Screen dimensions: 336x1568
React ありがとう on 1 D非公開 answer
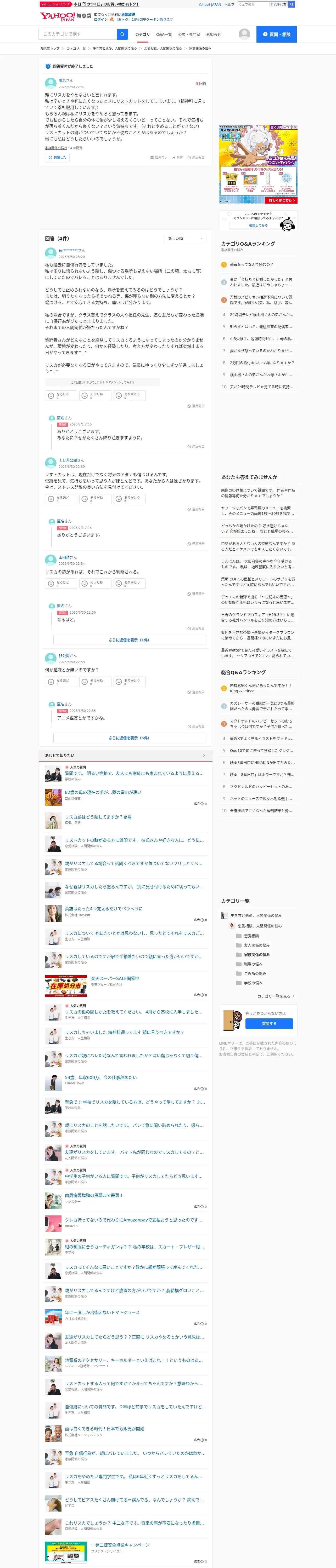pos(129,499)
